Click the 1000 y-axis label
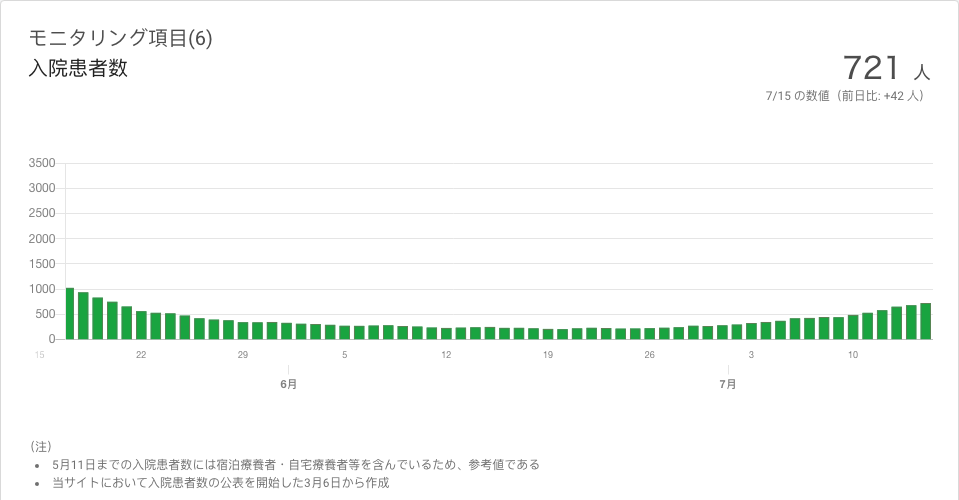Viewport: 959px width, 500px height. click(42, 289)
